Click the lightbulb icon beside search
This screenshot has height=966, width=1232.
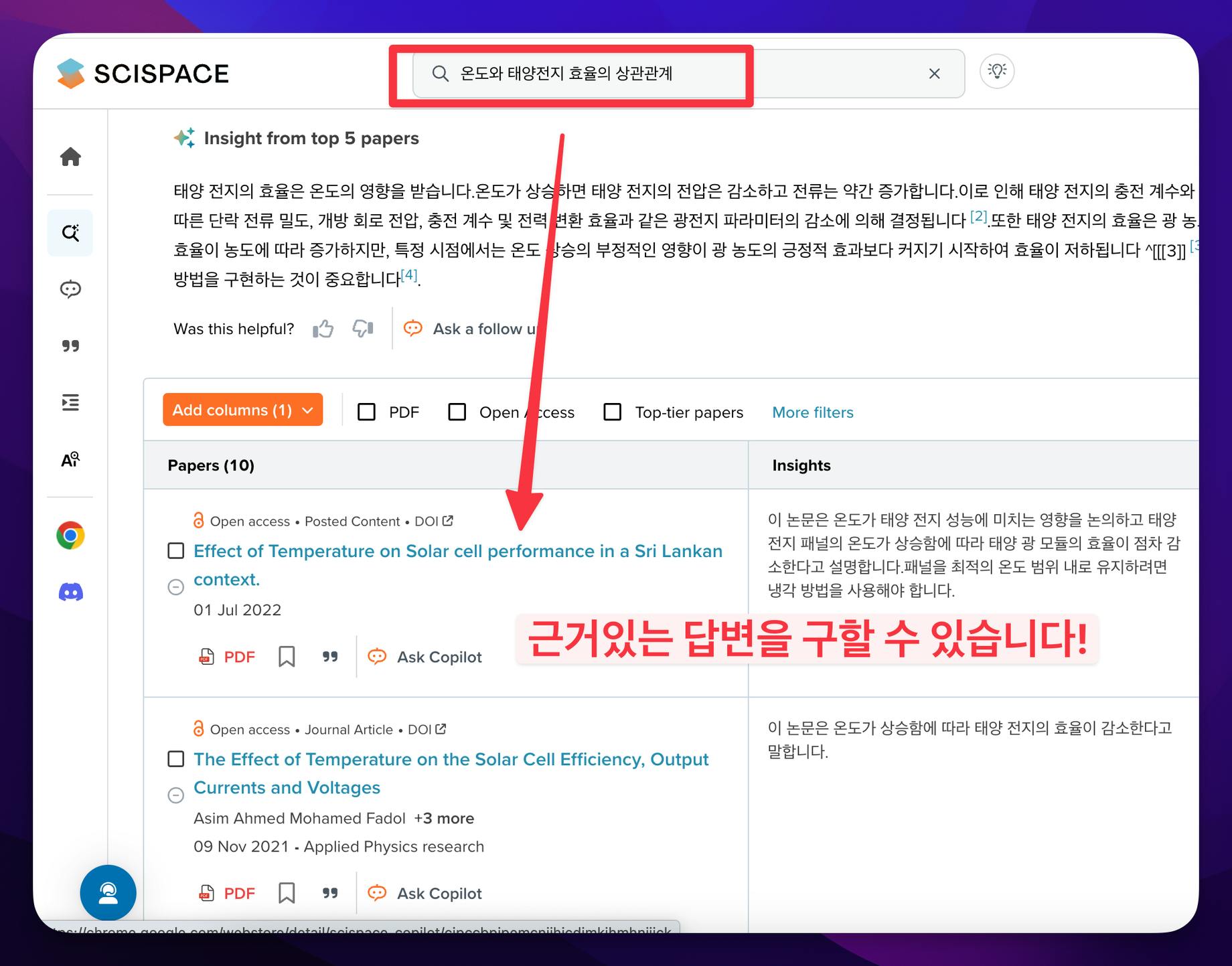click(x=997, y=71)
